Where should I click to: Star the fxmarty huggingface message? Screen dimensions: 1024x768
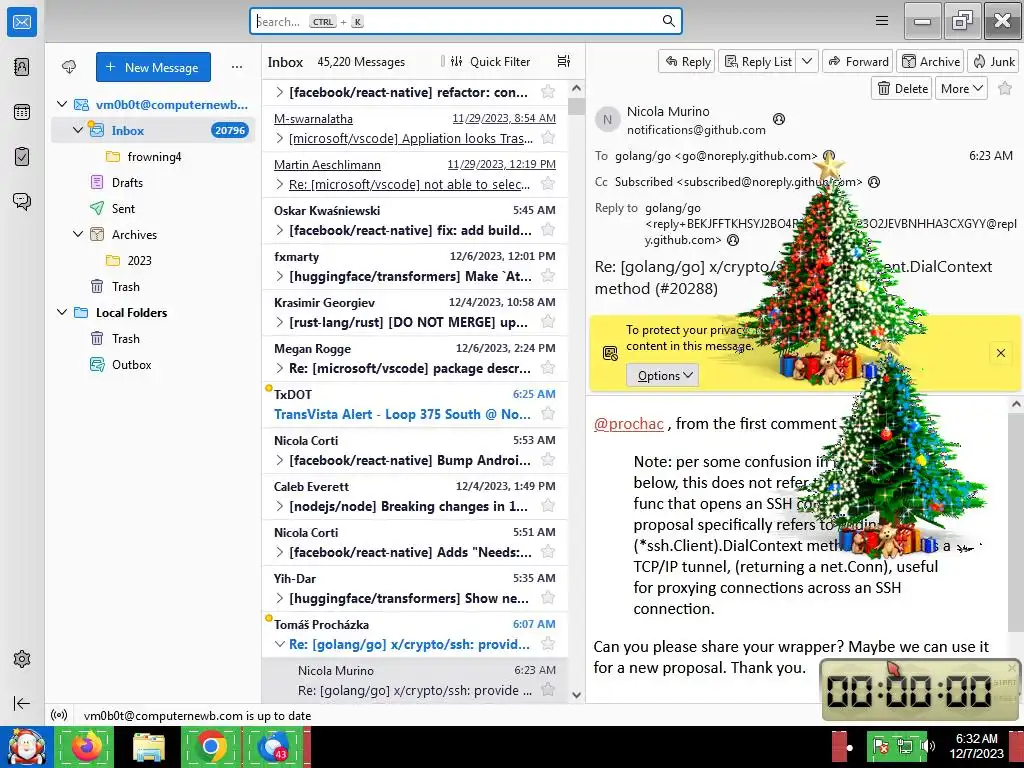548,276
